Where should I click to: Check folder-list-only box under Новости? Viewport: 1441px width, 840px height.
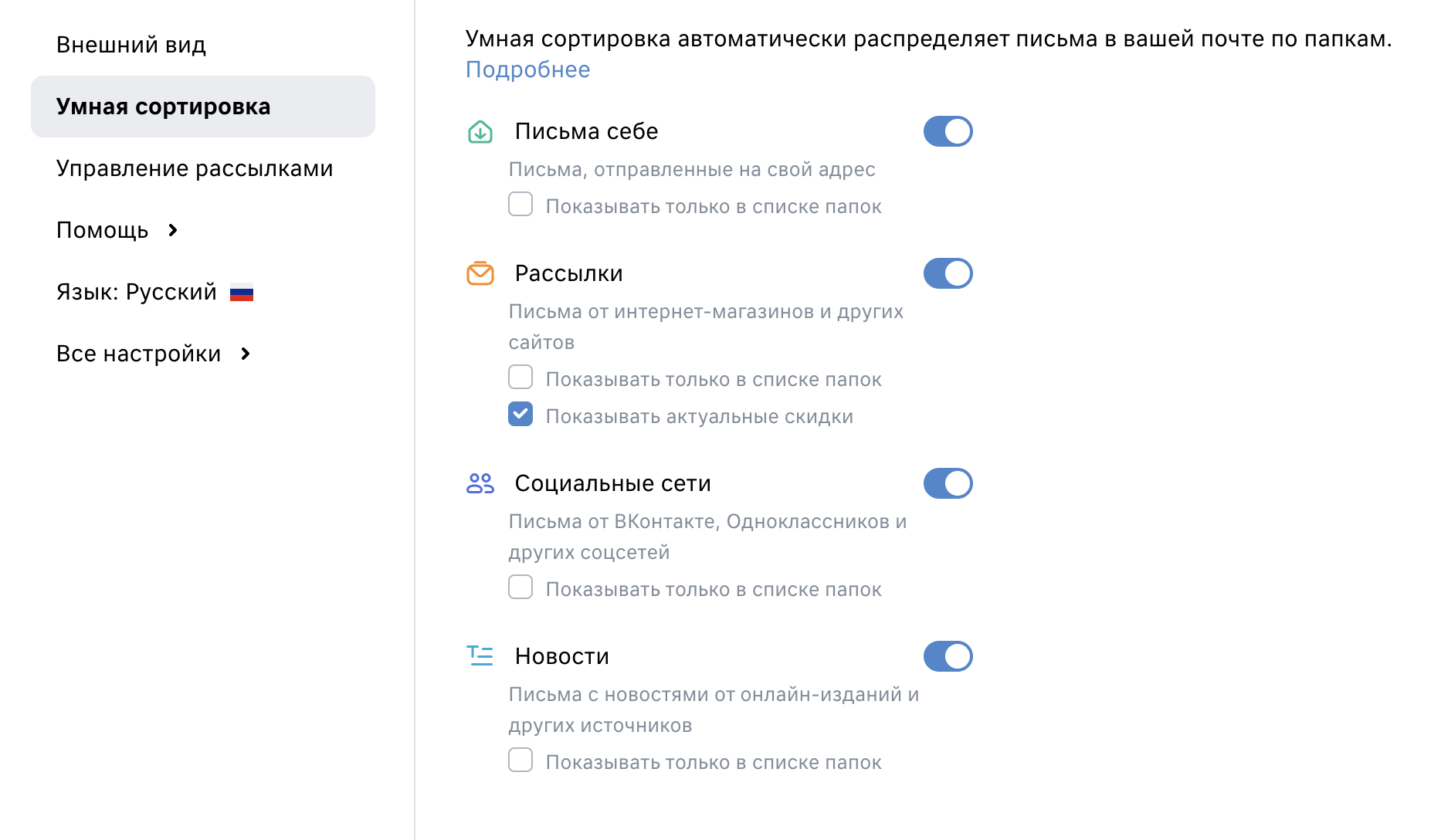click(520, 760)
